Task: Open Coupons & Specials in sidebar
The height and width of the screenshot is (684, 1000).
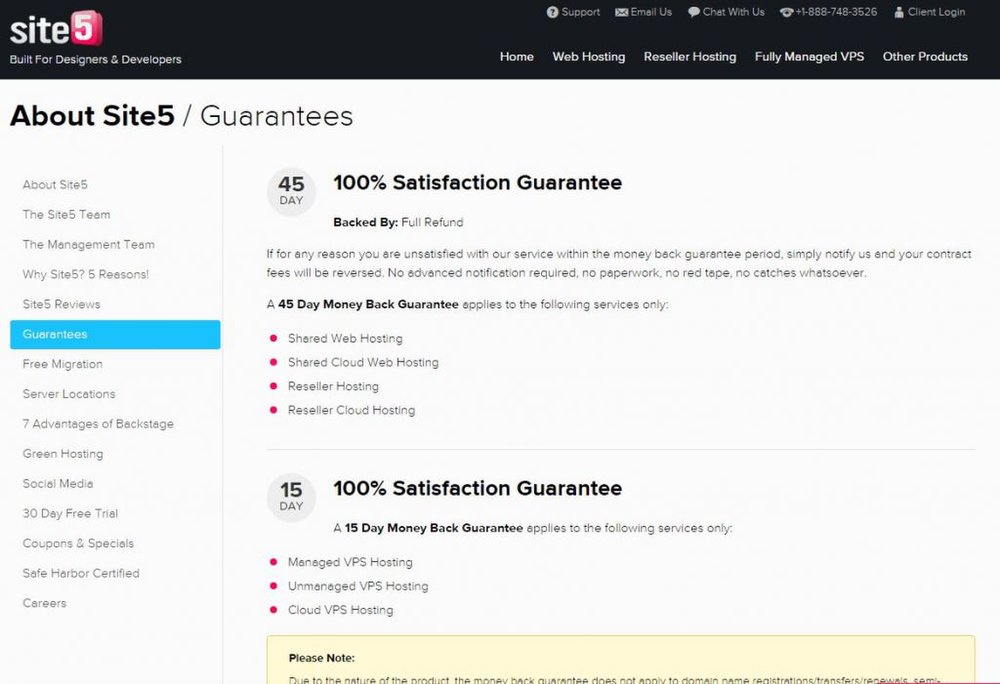Action: tap(78, 543)
